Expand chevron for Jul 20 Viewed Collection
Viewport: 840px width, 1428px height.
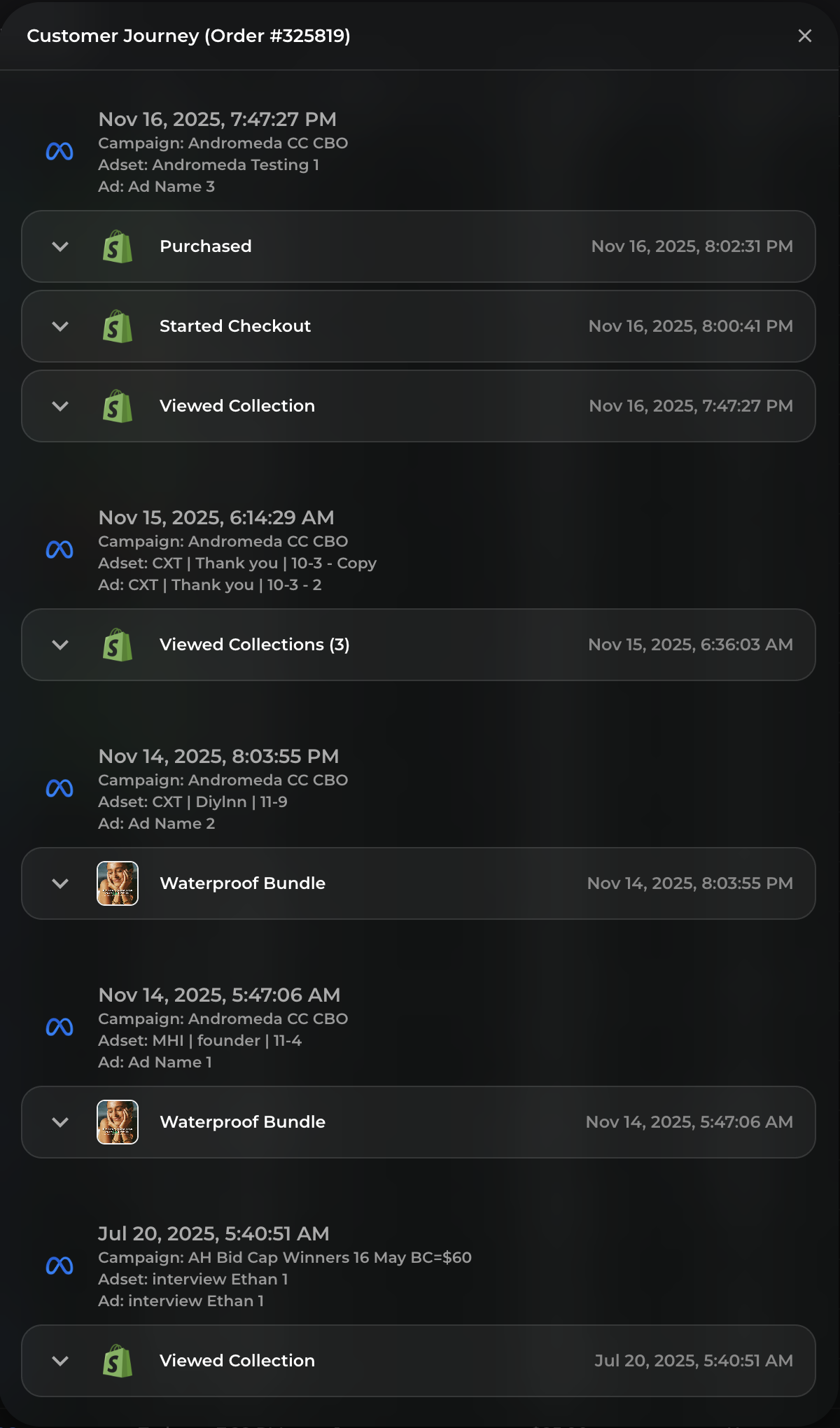tap(60, 1361)
